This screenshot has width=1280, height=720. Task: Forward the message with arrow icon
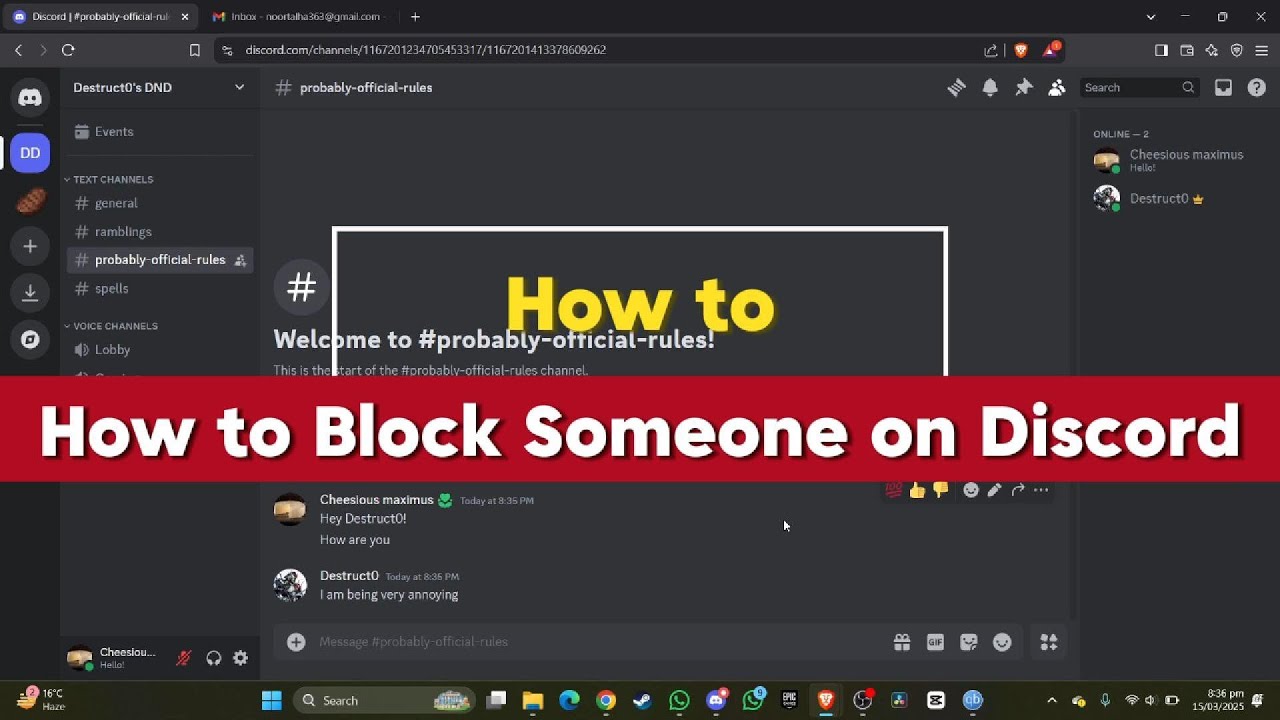(1017, 490)
